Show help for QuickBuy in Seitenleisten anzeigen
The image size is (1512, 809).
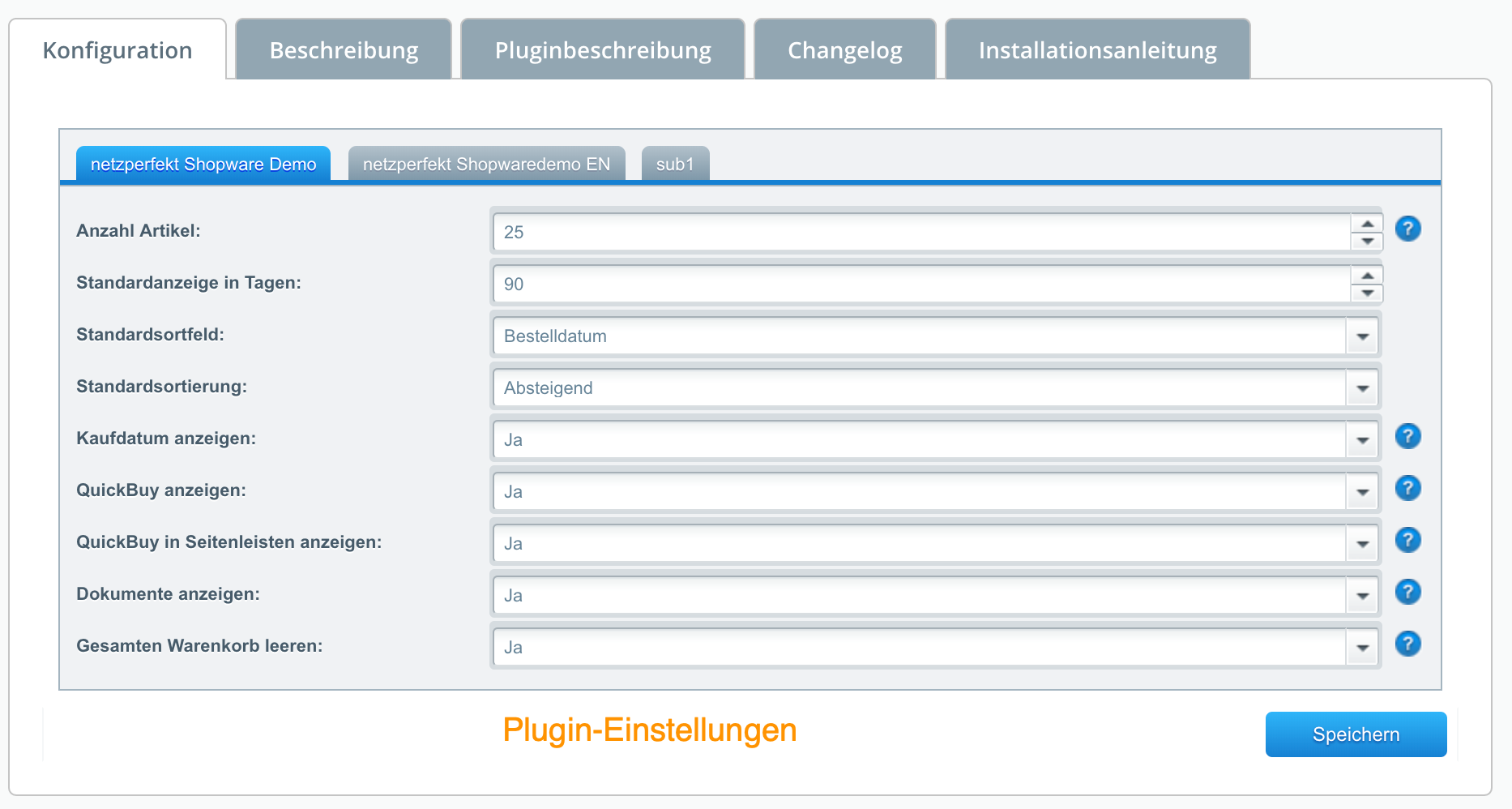pos(1407,540)
